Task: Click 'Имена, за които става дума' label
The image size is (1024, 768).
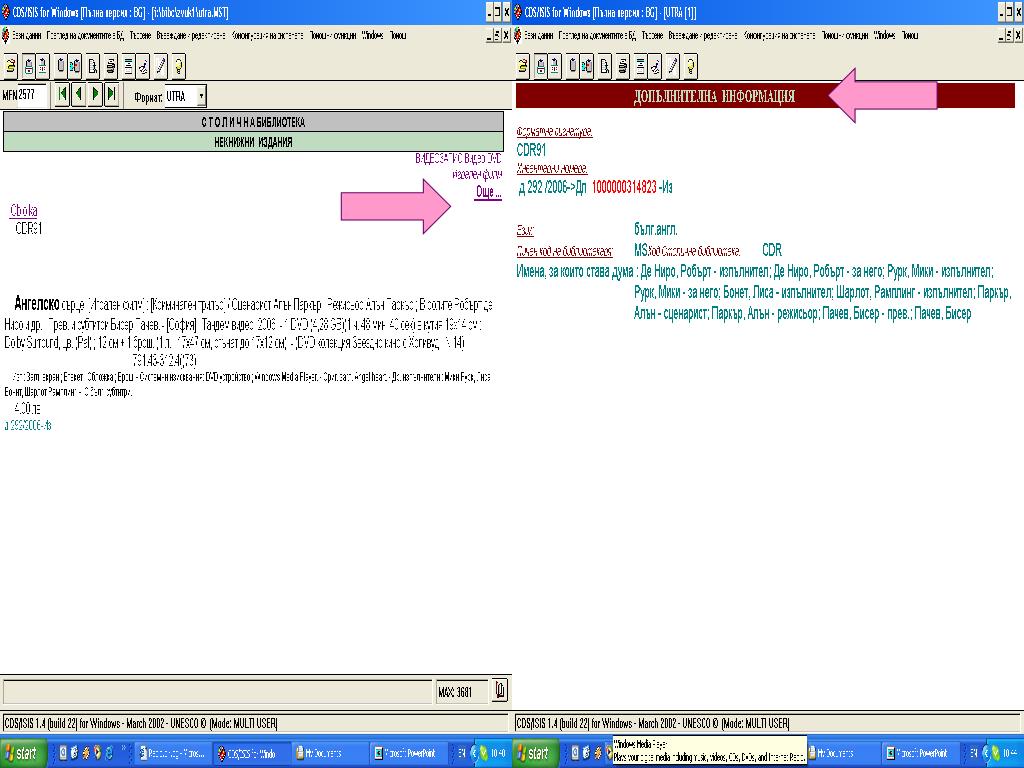Action: tap(575, 272)
